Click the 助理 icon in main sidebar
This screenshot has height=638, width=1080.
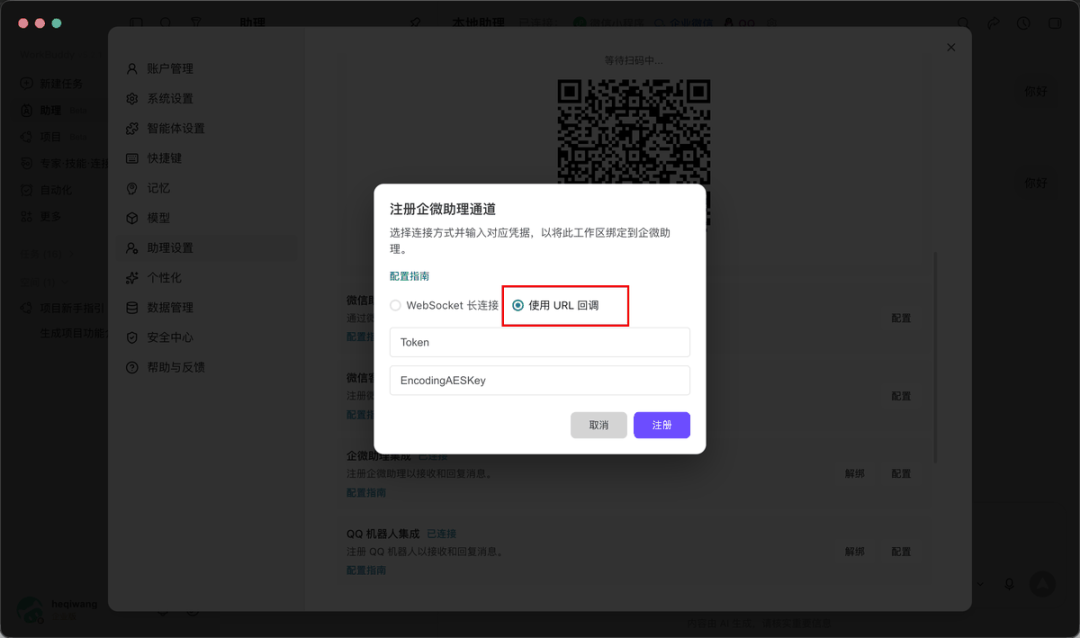pyautogui.click(x=26, y=110)
